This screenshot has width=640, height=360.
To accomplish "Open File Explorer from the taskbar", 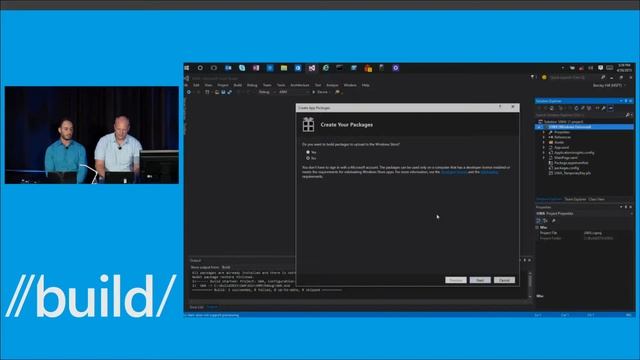I will coord(284,68).
